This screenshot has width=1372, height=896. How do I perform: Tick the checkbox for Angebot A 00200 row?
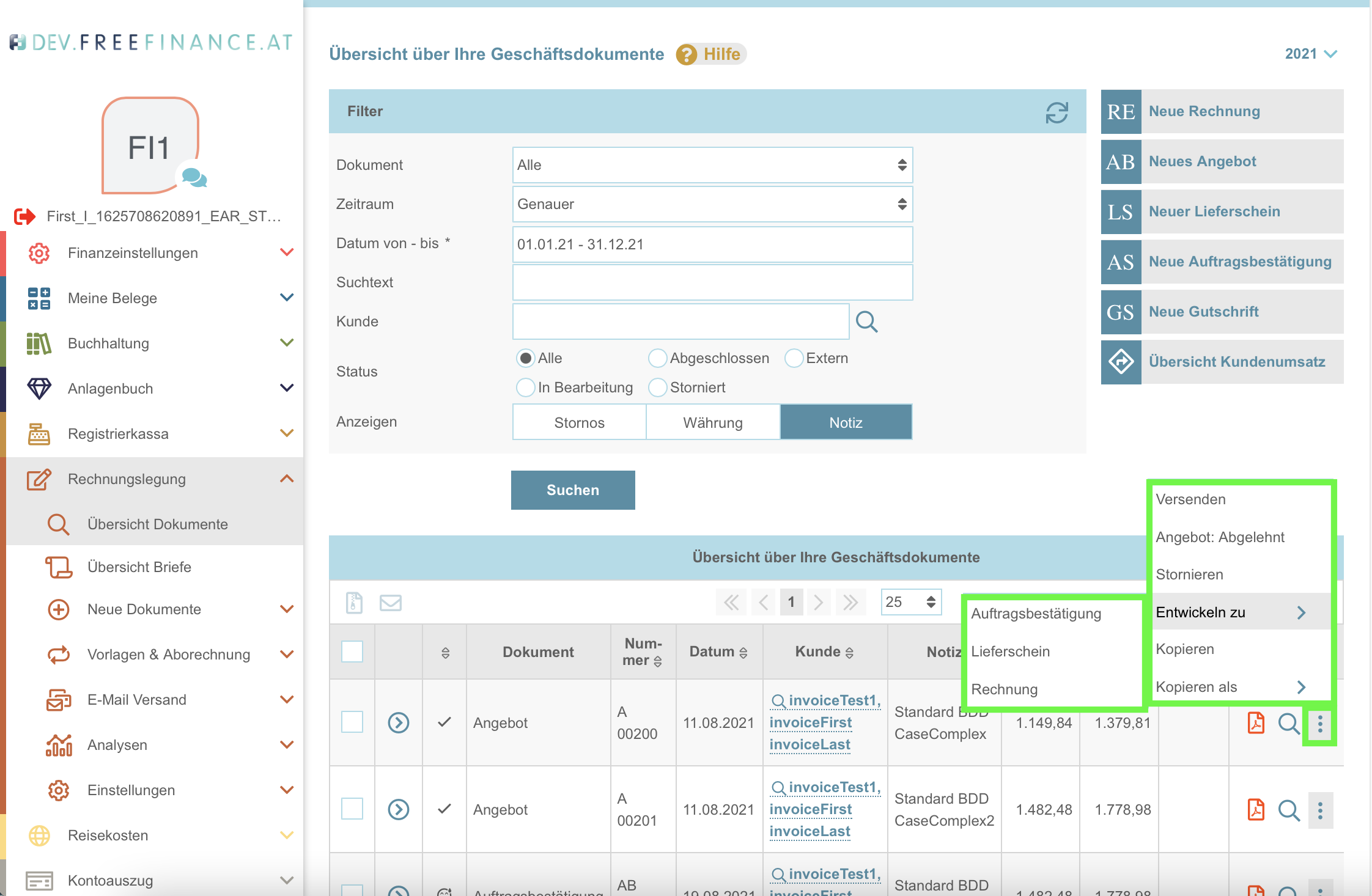point(352,722)
